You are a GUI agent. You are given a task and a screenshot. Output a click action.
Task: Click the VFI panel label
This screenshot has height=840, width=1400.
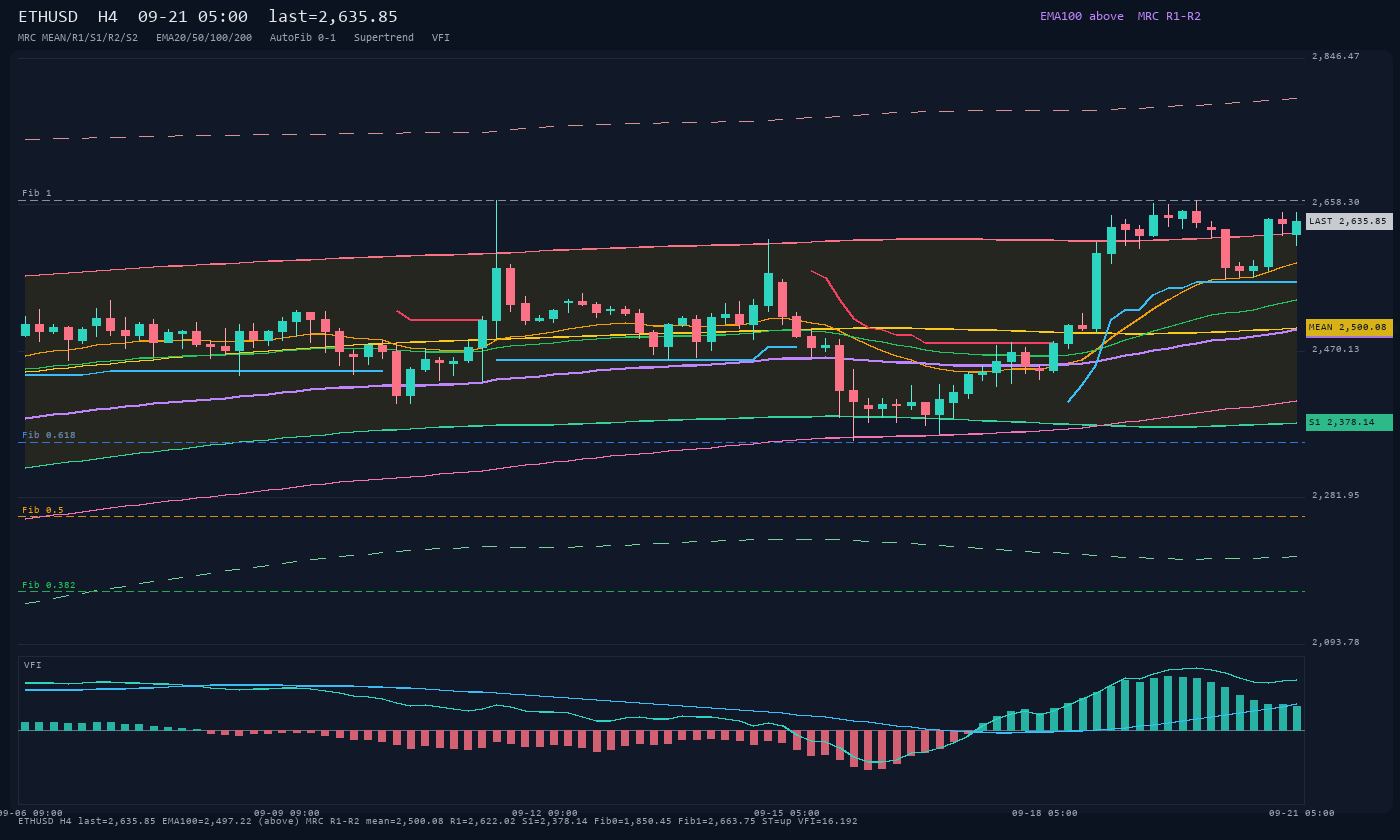click(x=33, y=665)
